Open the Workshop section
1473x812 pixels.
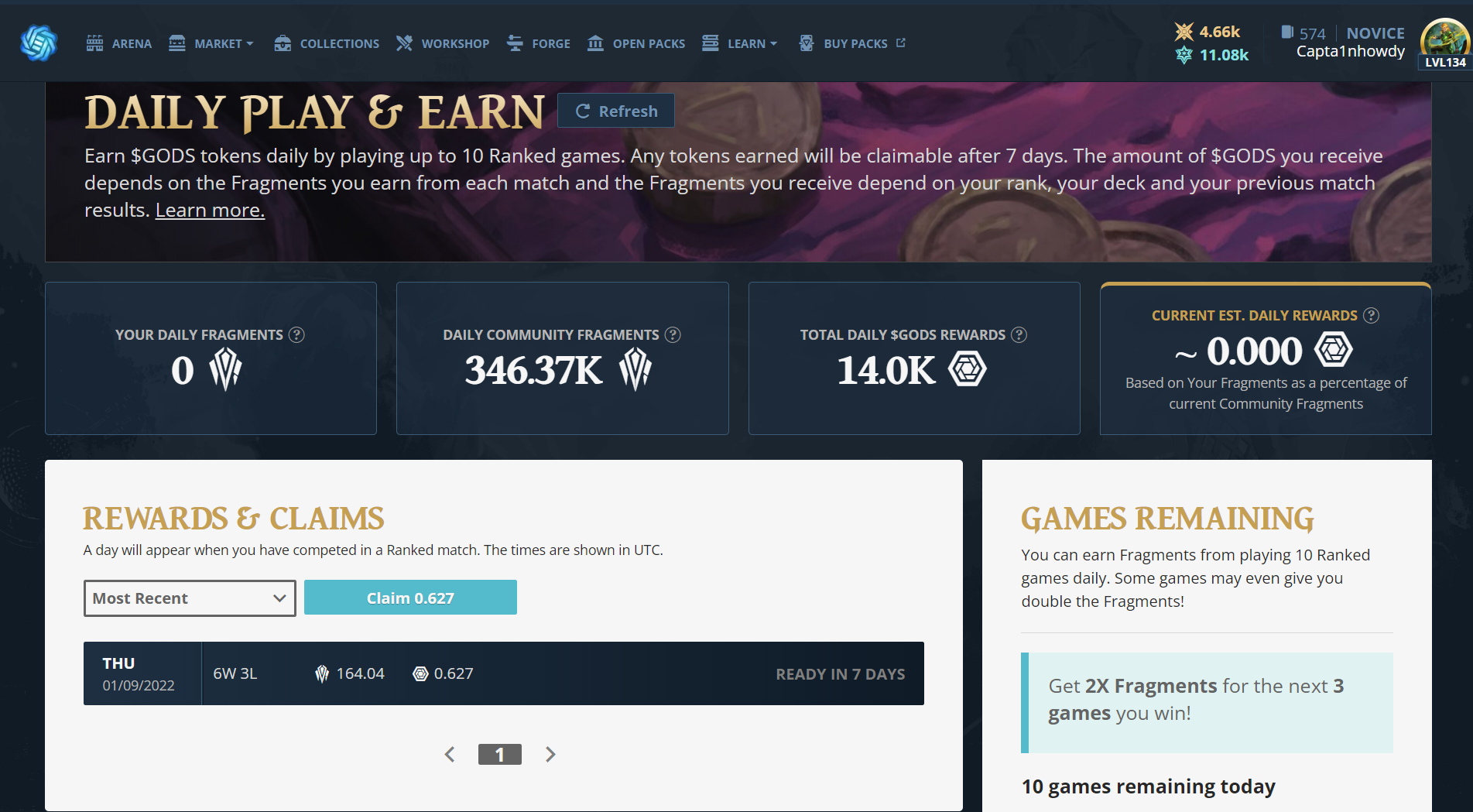(443, 43)
